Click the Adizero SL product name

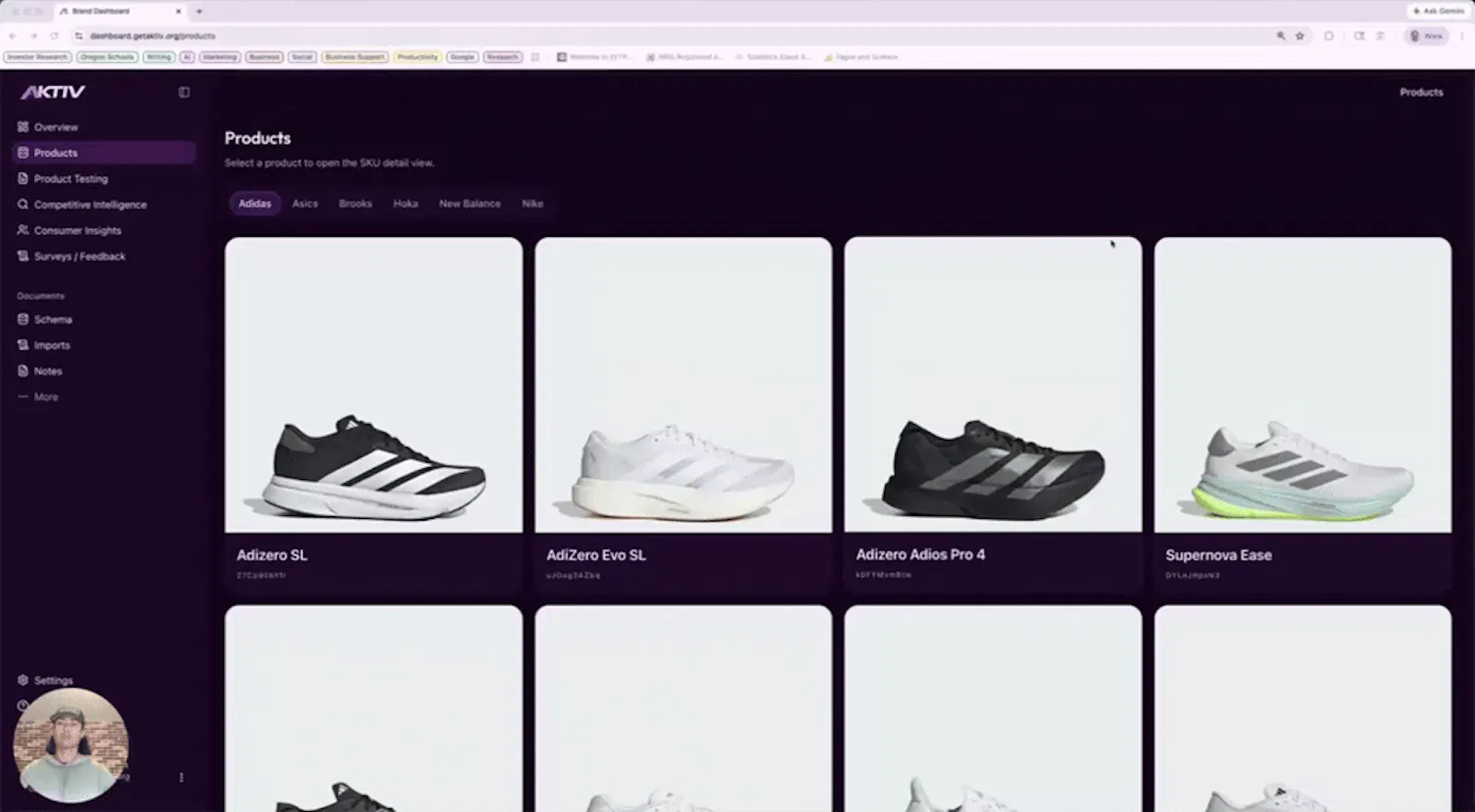pos(272,555)
